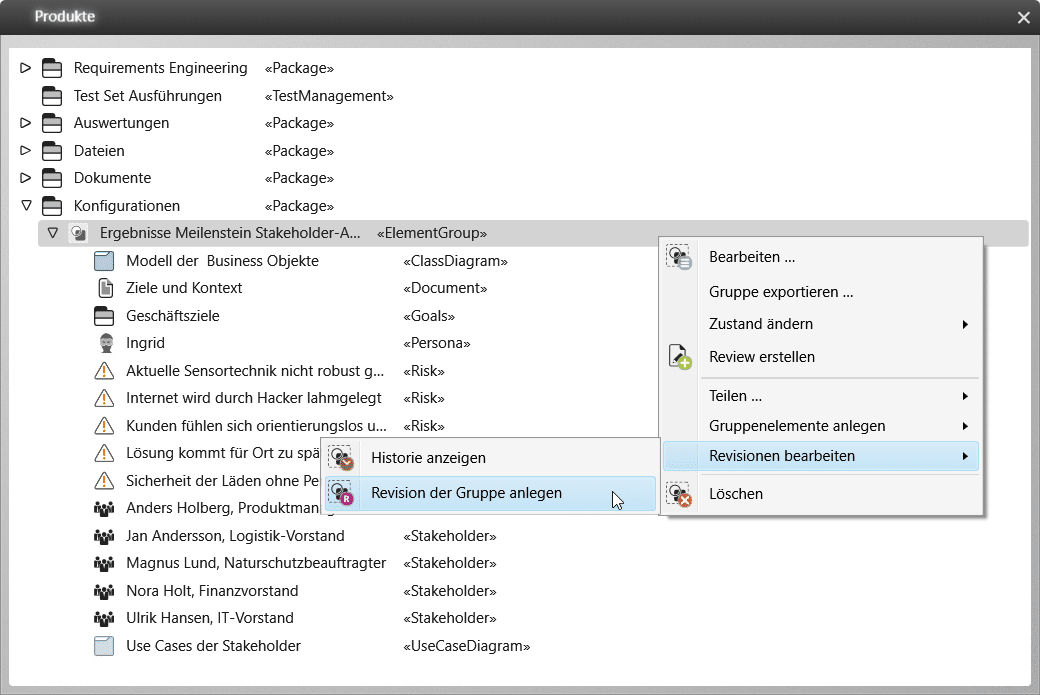Click the red Löschen icon
Screen dimensions: 1040x695
point(680,494)
